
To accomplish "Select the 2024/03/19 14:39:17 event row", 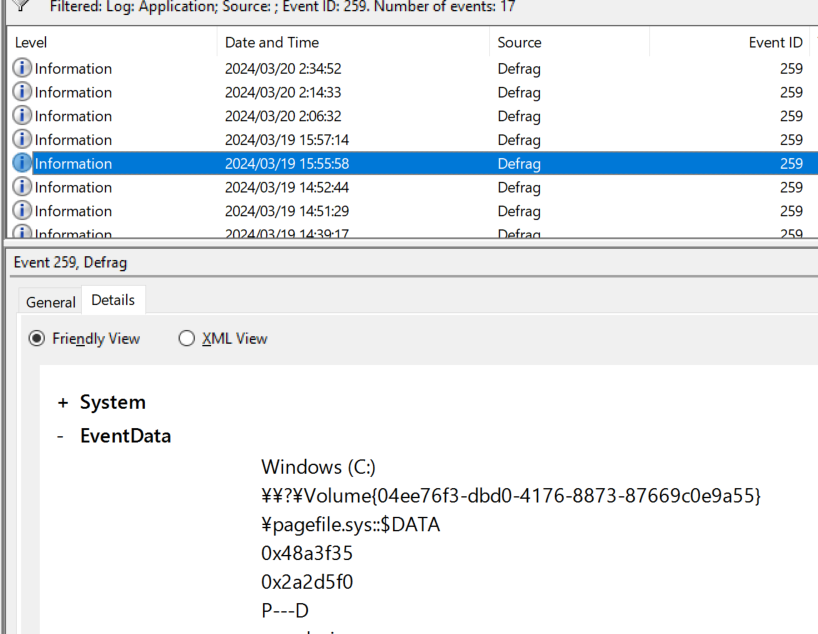I will [412, 232].
